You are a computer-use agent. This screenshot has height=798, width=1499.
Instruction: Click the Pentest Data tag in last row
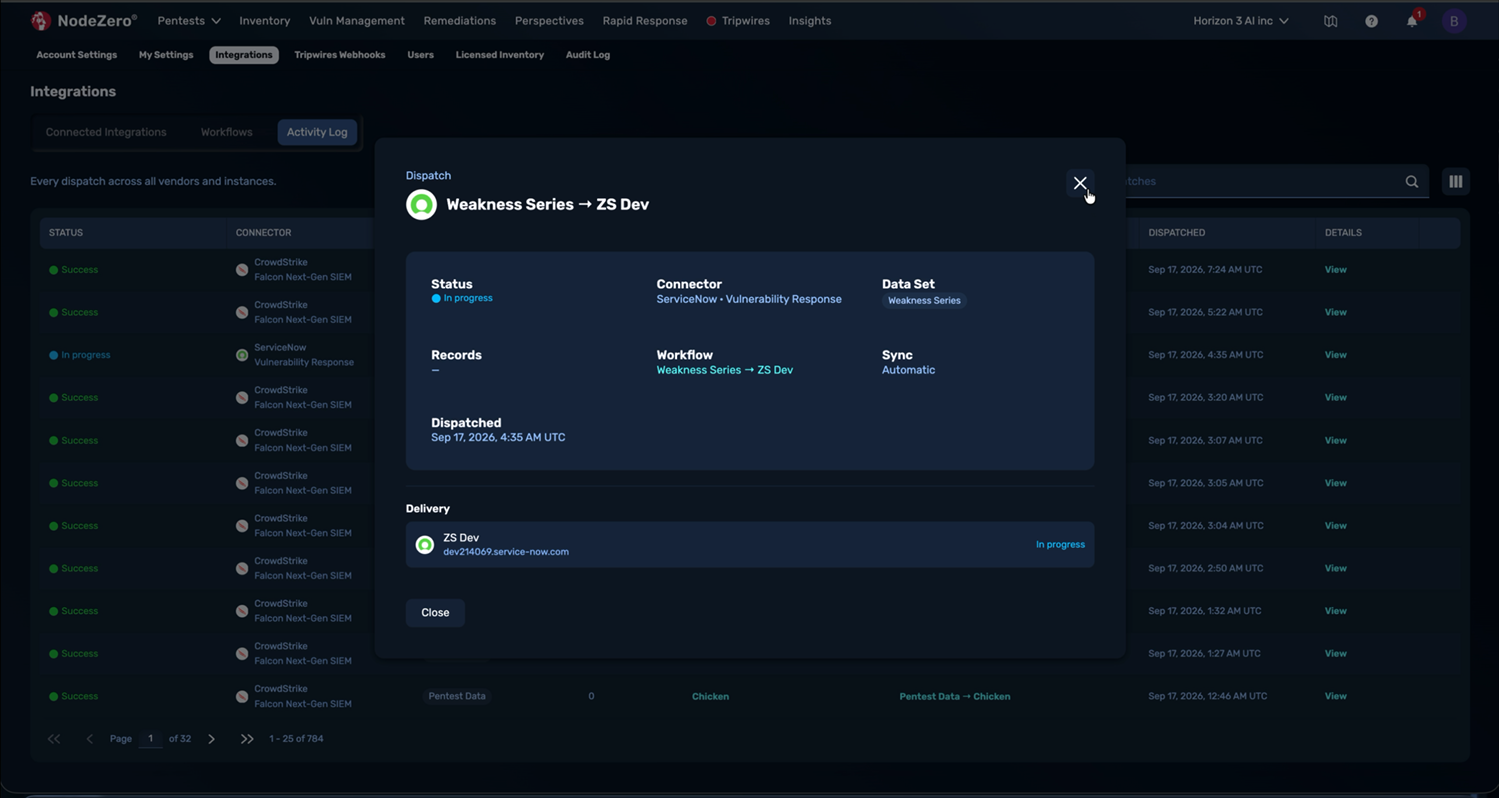pyautogui.click(x=457, y=697)
